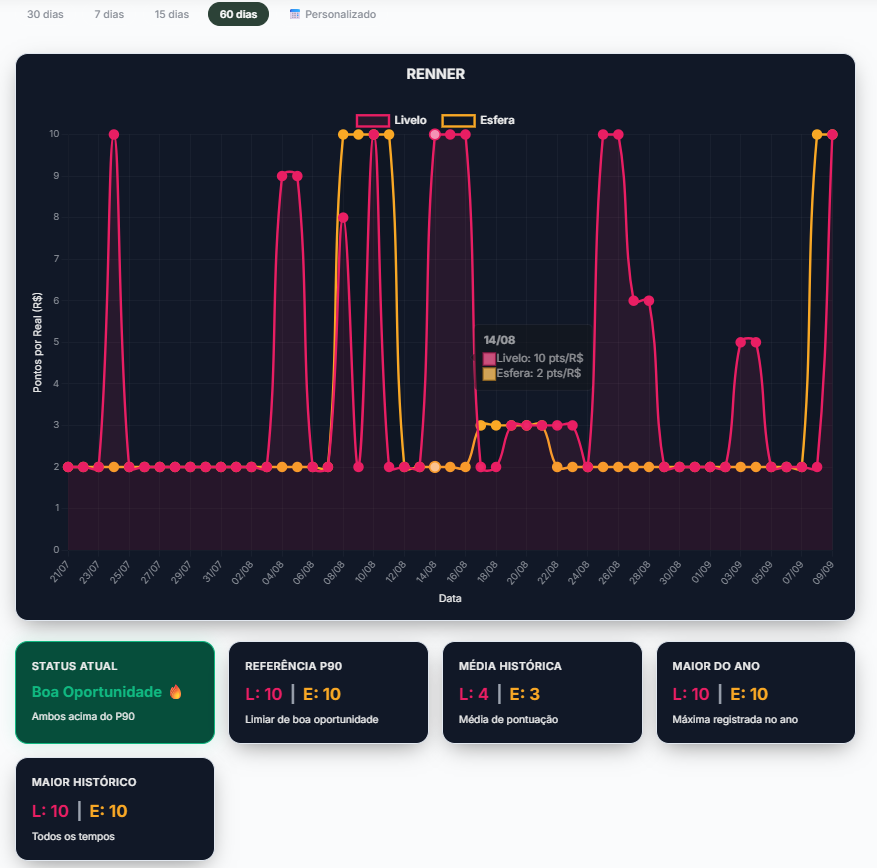Click the calendar icon beside Personalizado
This screenshot has width=877, height=868.
click(x=295, y=14)
